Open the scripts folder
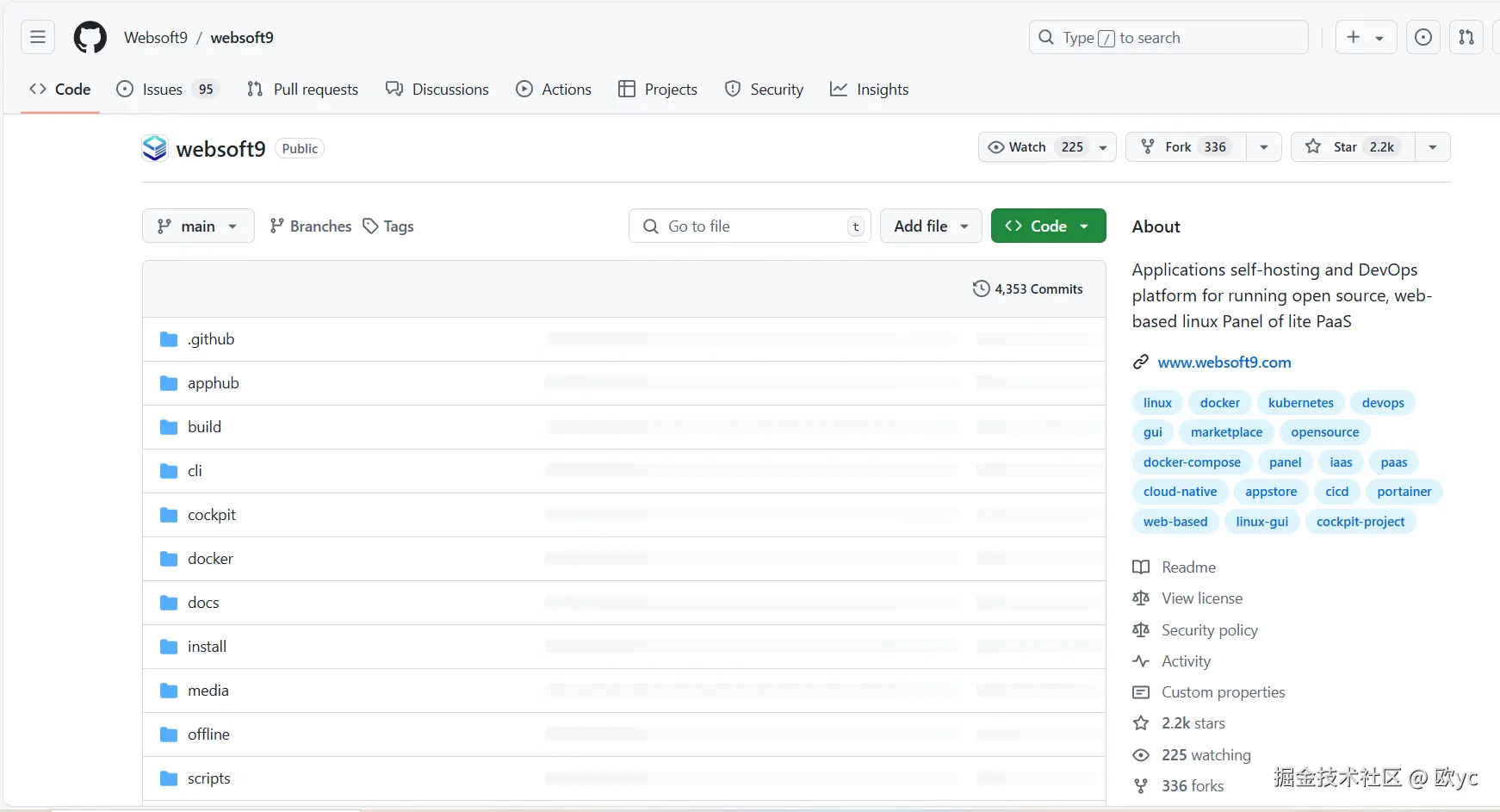The image size is (1500, 812). (x=209, y=778)
